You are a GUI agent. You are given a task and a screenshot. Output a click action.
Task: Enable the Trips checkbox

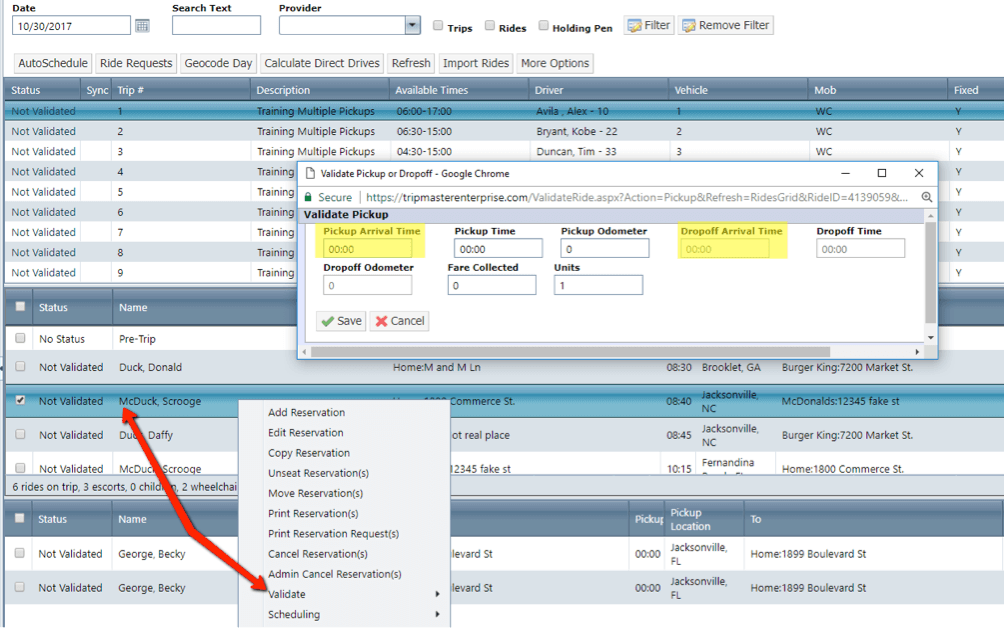tap(439, 26)
